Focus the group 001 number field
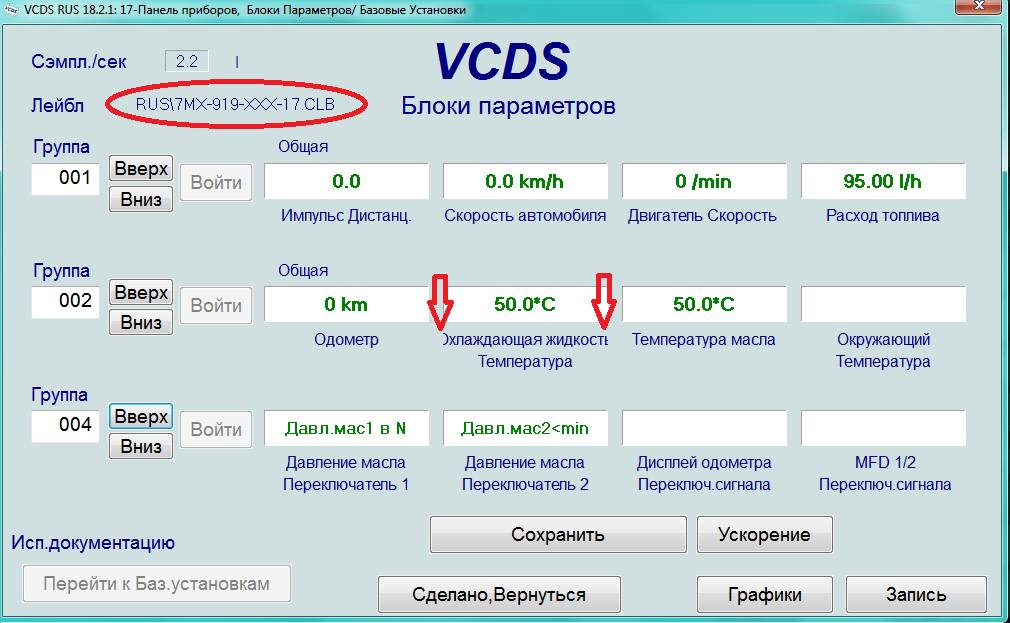Image resolution: width=1010 pixels, height=623 pixels. (x=66, y=179)
